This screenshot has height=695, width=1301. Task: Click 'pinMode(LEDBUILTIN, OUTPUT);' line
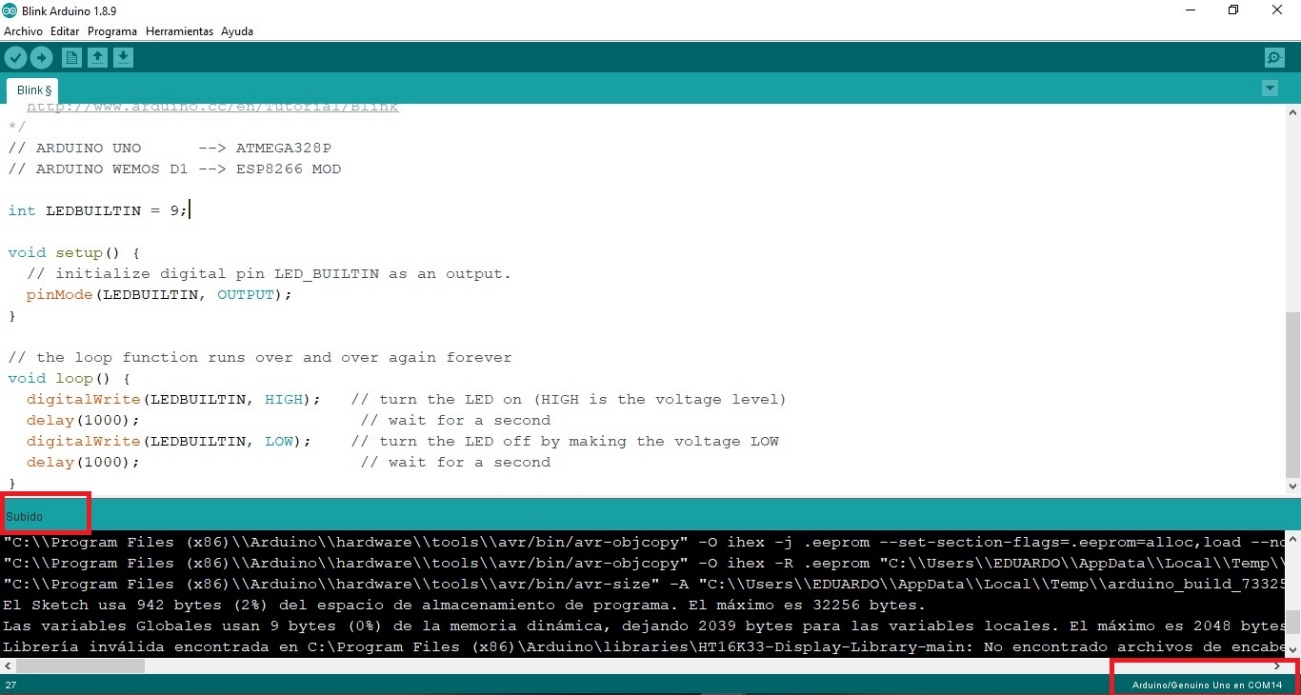pyautogui.click(x=159, y=294)
